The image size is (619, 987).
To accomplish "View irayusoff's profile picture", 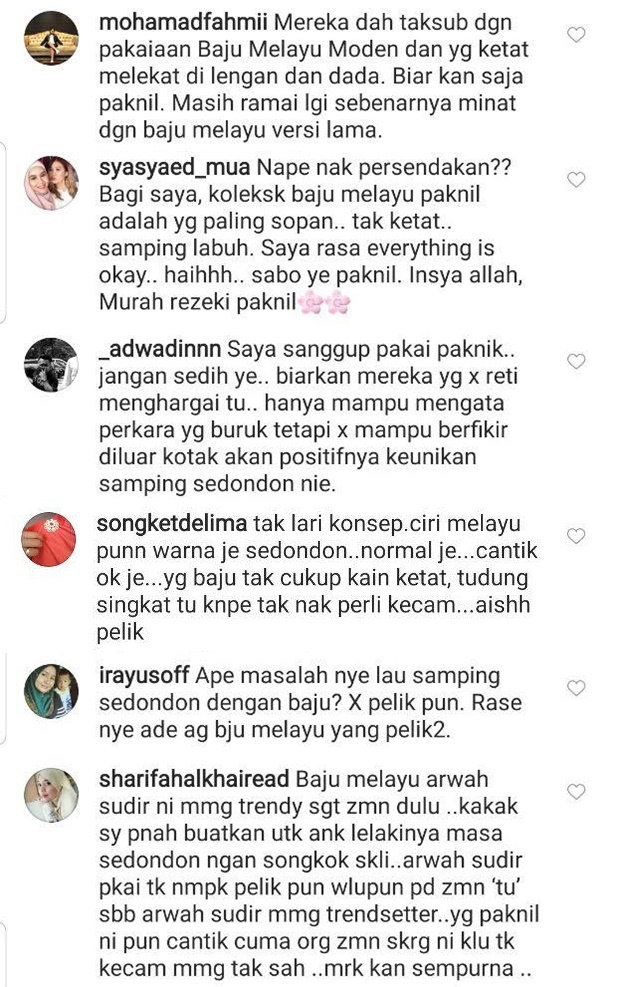I will 51,691.
